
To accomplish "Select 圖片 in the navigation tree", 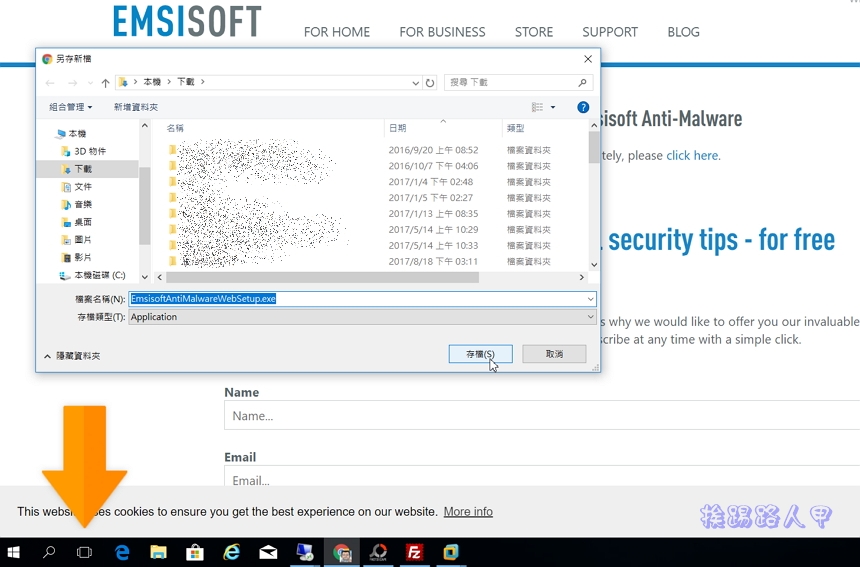I will coord(77,239).
